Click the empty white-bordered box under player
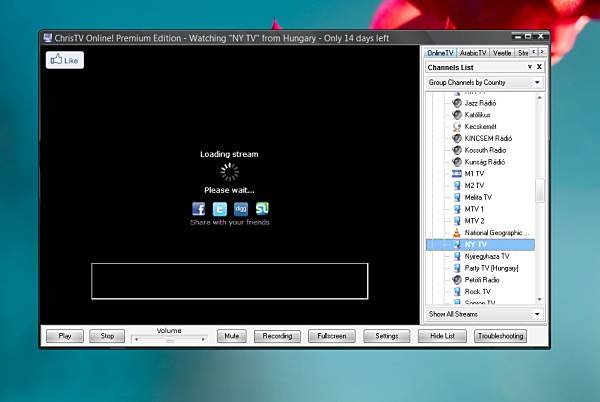 (x=230, y=281)
